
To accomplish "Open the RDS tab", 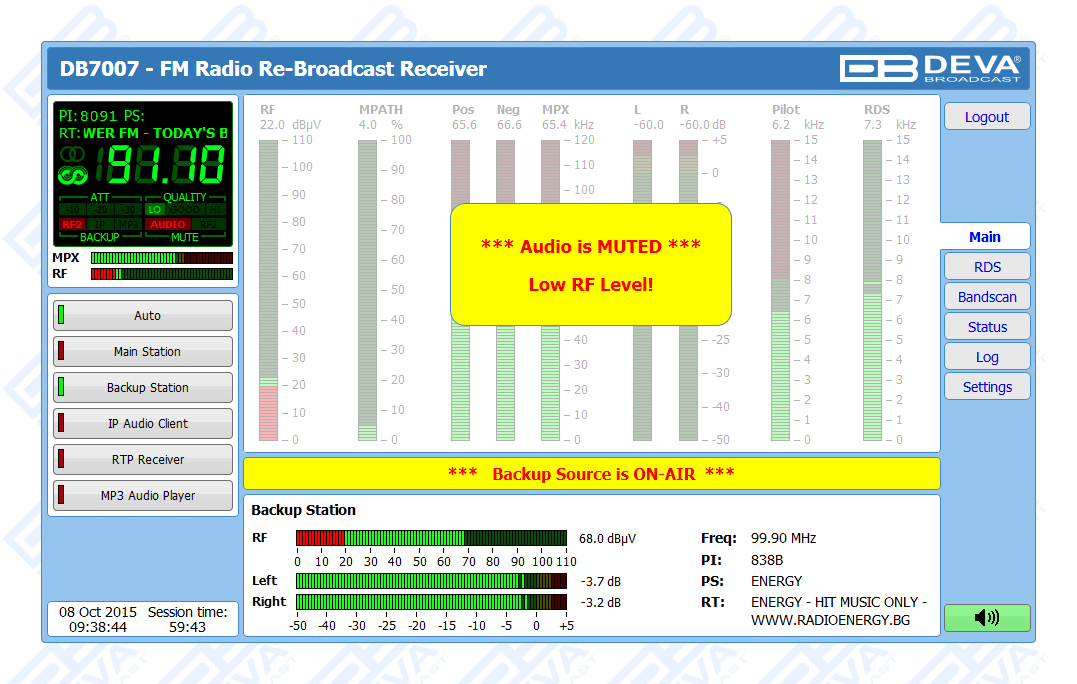I will click(986, 267).
